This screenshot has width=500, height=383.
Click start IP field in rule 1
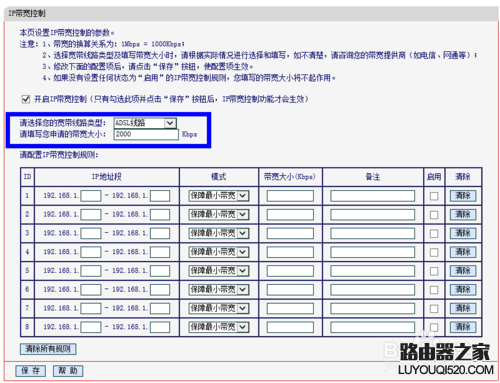[91, 196]
